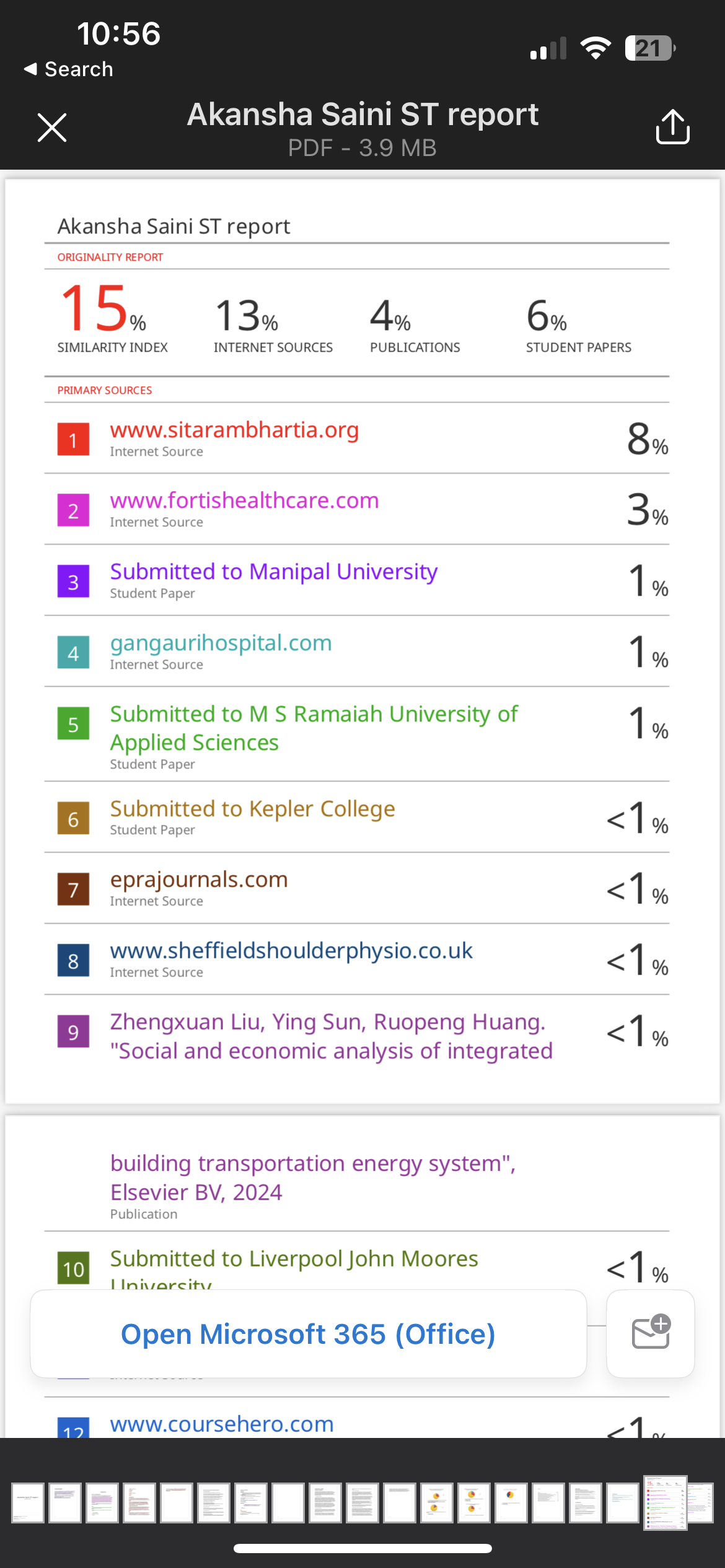725x1568 pixels.
Task: Open www.sitarambhartia.org source link
Action: (234, 430)
